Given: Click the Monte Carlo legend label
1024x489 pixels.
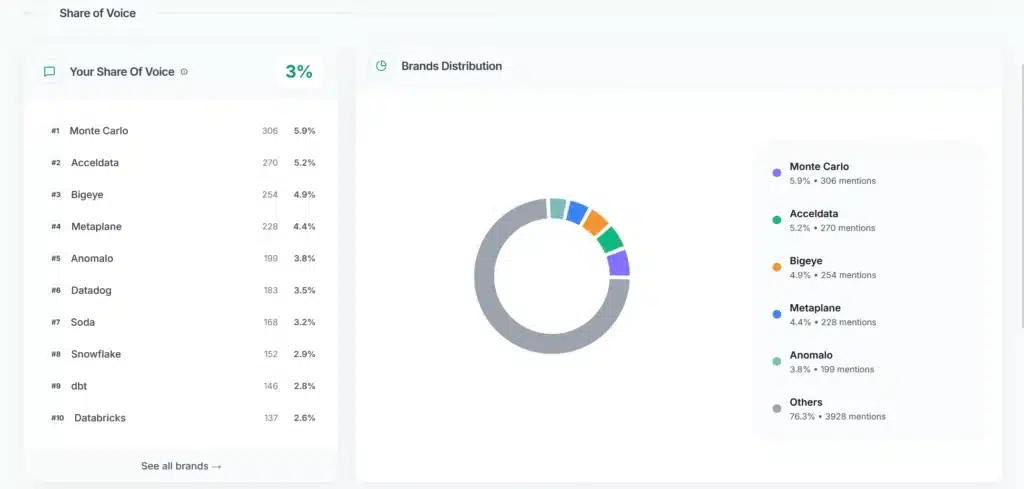Looking at the screenshot, I should tap(819, 166).
